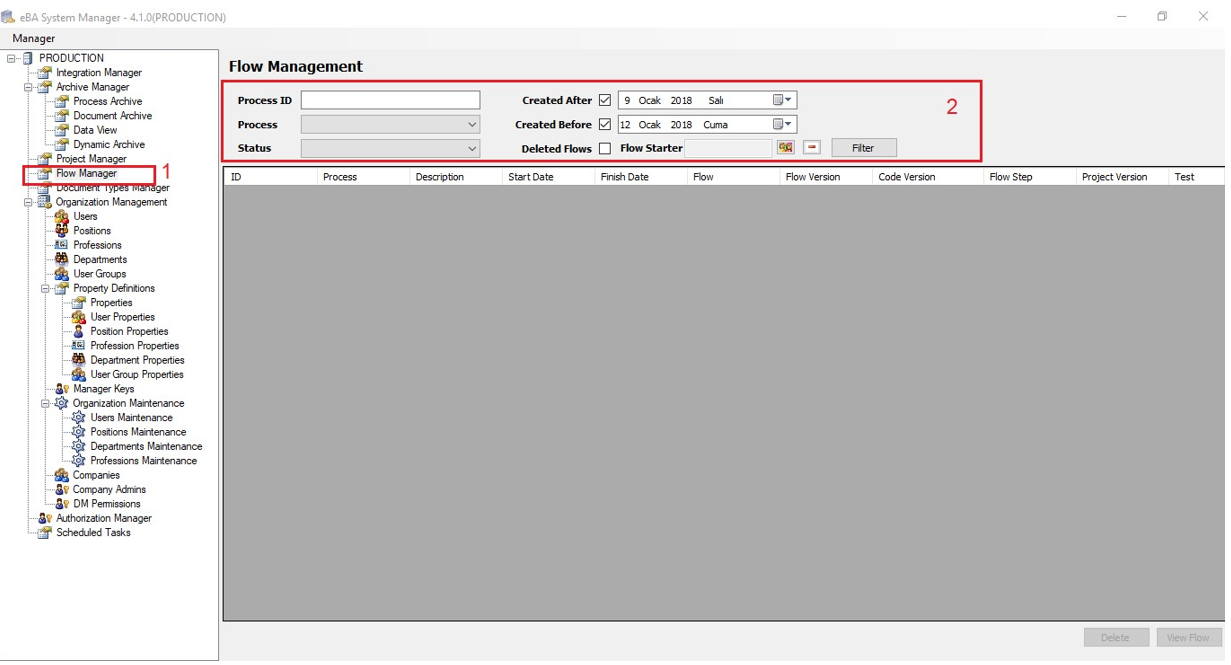Screen dimensions: 1231x665
Task: Select Positions Maintenance tree item
Action: 138,432
